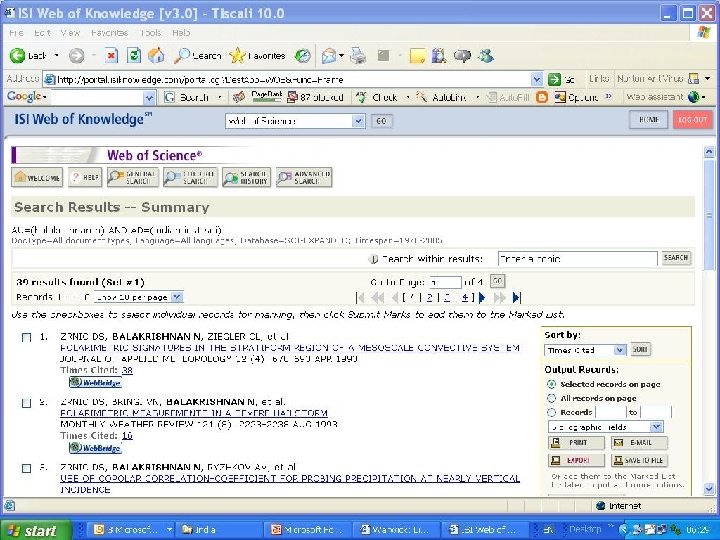Open the Help menu

point(181,33)
